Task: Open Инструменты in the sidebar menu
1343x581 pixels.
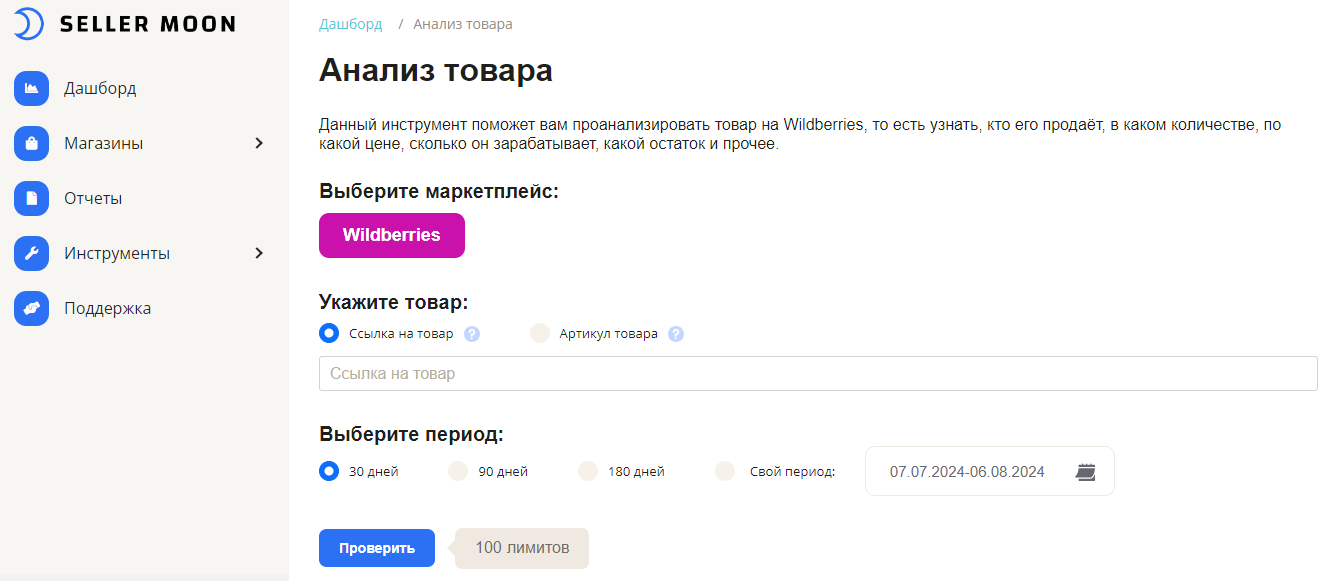Action: click(117, 253)
